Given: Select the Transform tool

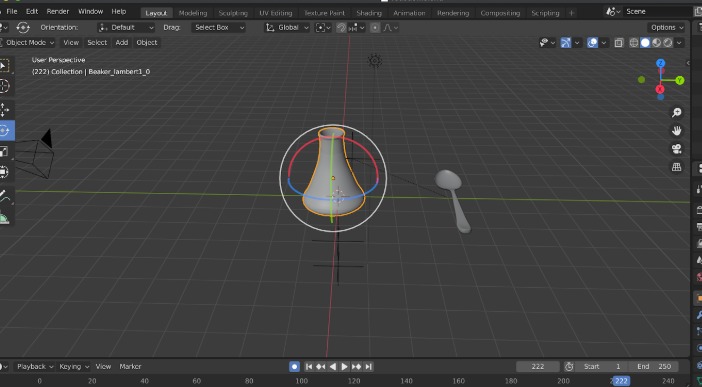Looking at the screenshot, I should point(4,172).
